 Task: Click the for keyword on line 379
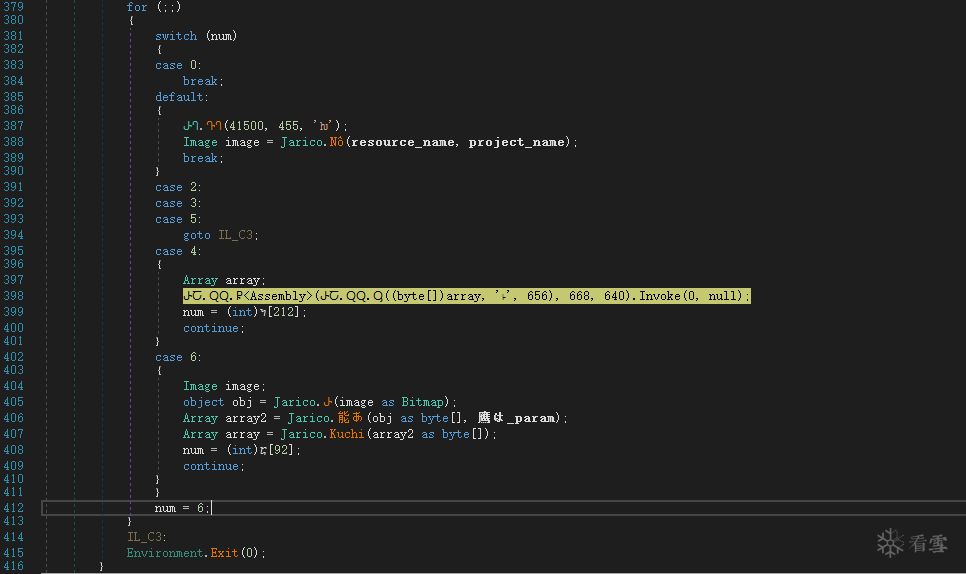coord(137,7)
